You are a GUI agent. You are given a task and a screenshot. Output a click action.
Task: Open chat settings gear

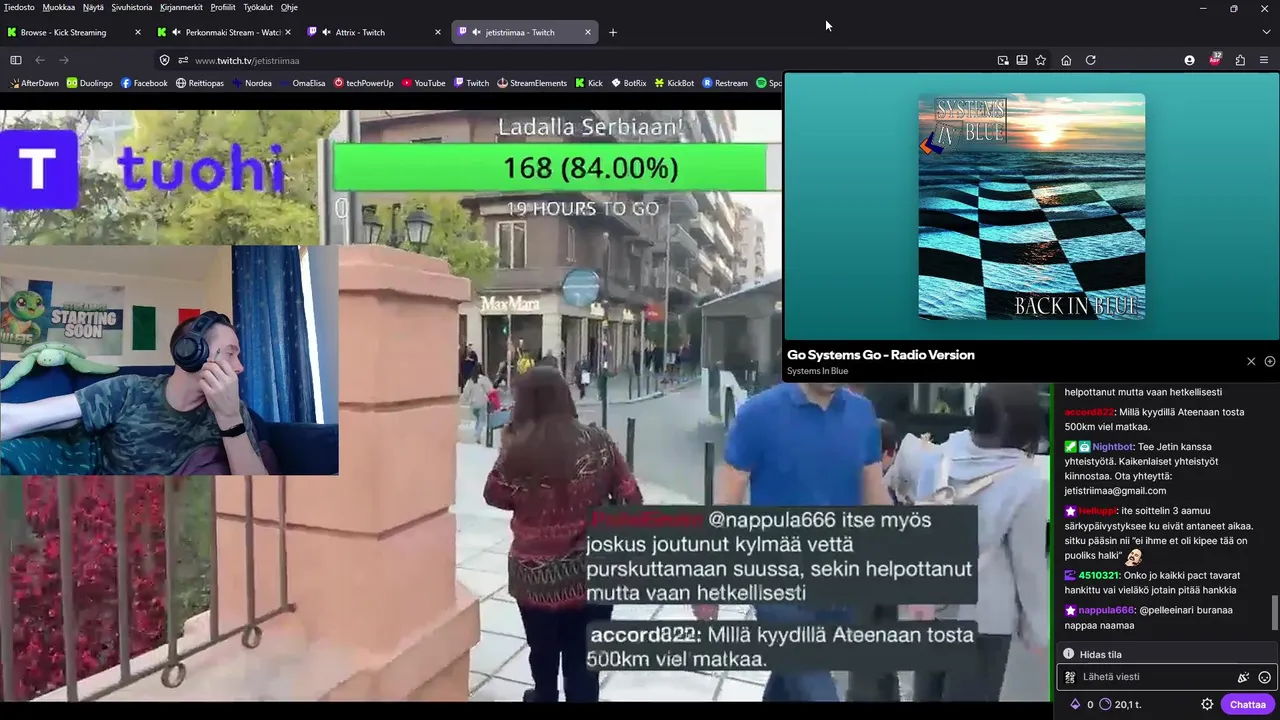[1207, 704]
